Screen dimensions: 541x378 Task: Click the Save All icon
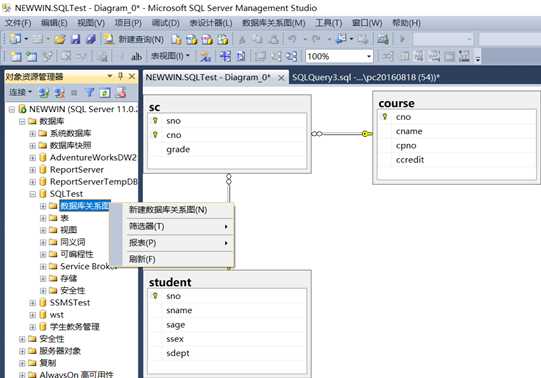91,39
